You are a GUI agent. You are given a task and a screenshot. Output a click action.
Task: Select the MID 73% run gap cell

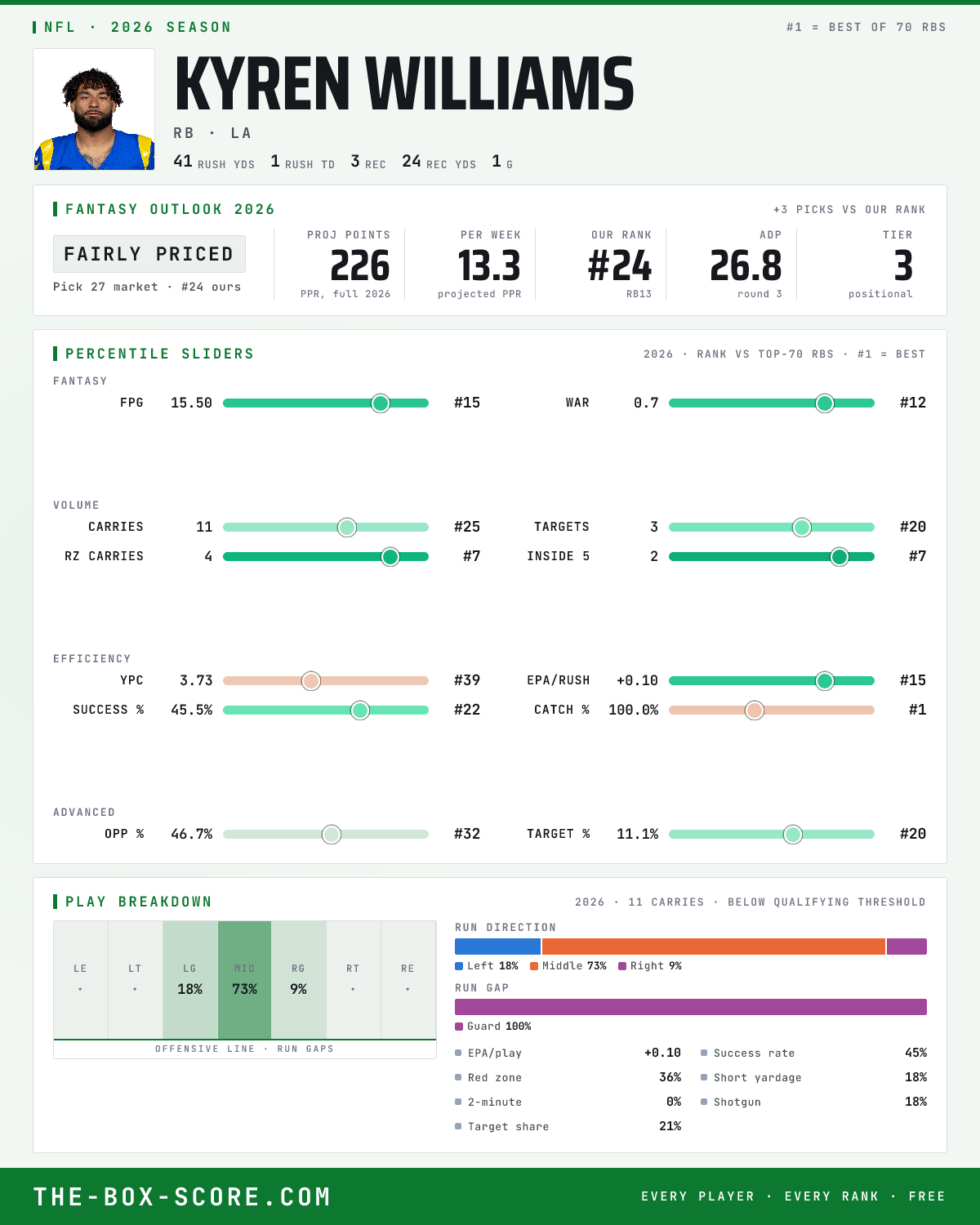pos(244,980)
